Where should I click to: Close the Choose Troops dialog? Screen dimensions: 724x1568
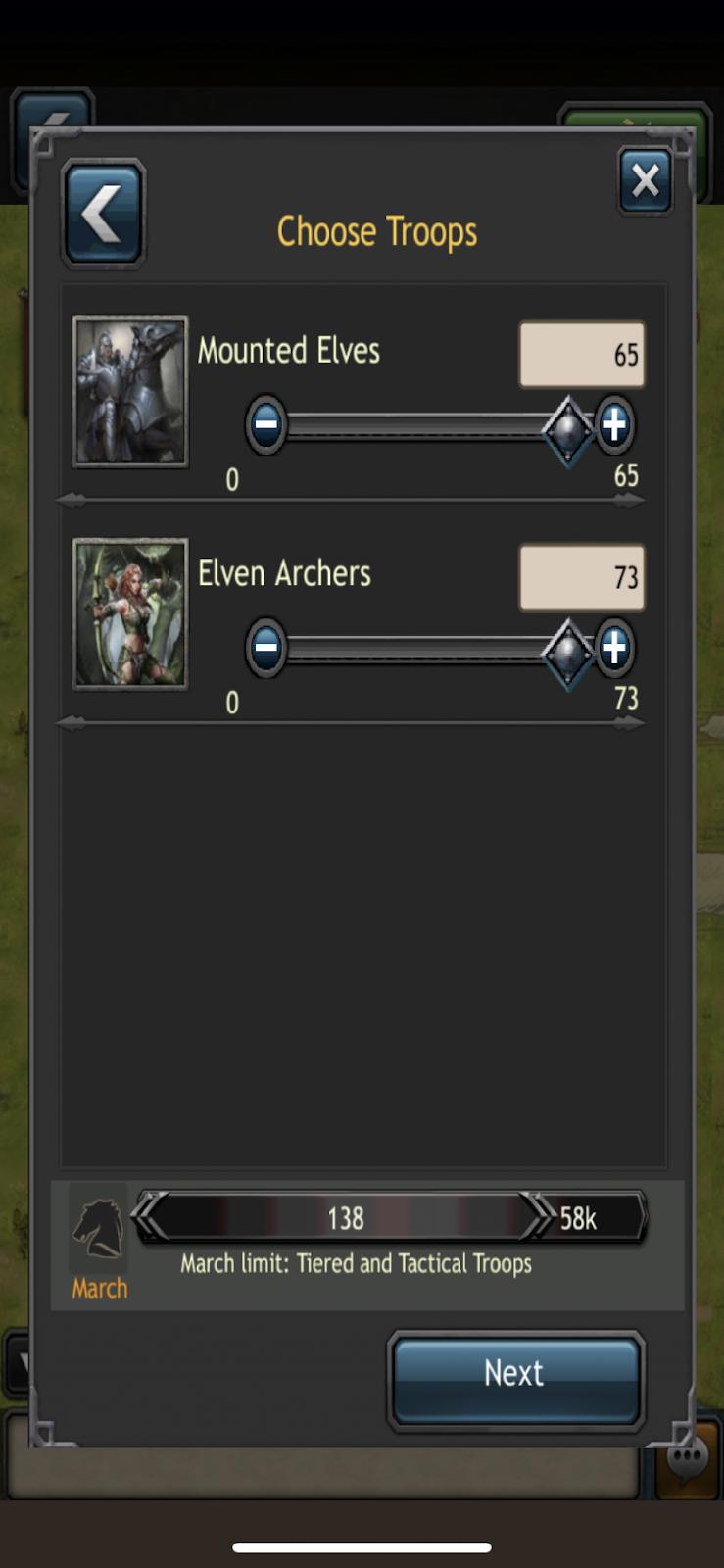(646, 180)
